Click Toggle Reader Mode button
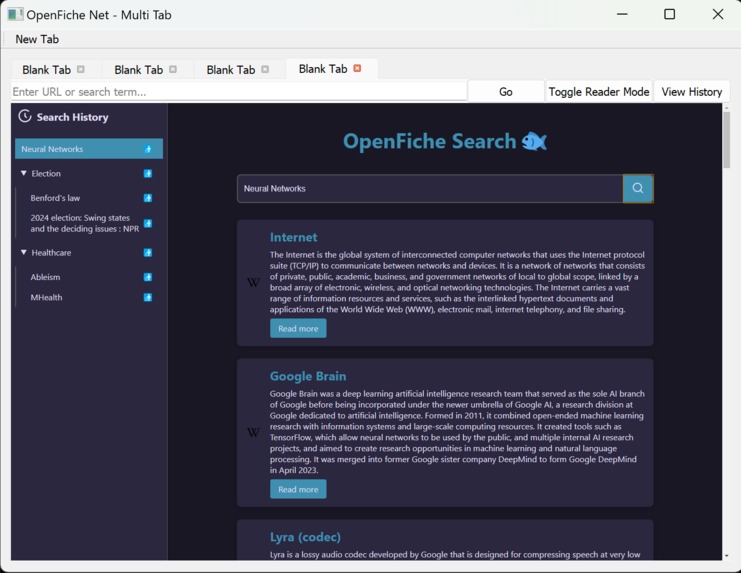 tap(599, 92)
